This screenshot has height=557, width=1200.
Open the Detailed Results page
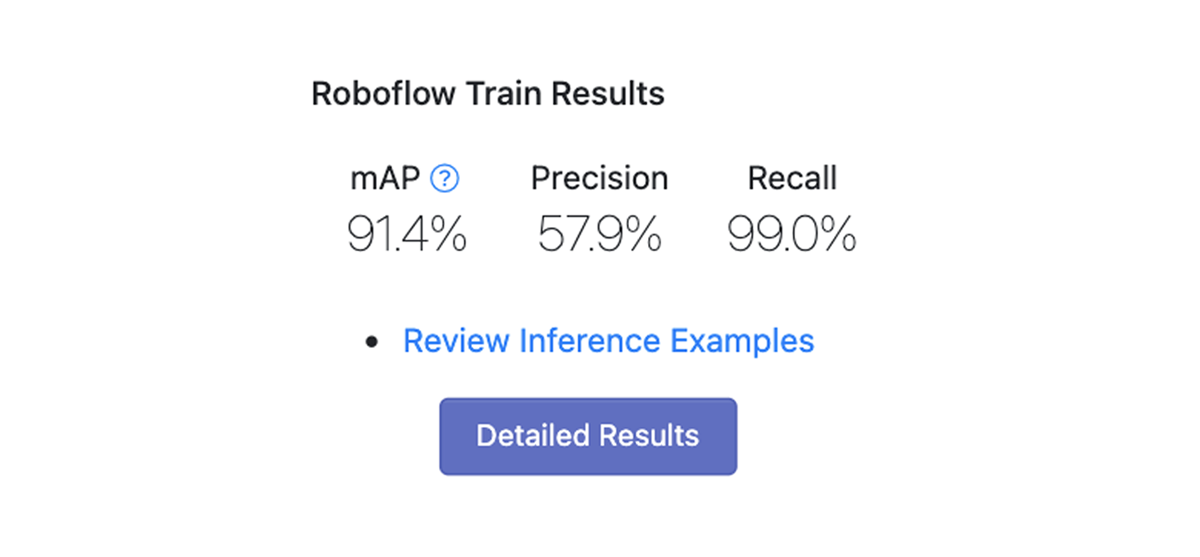tap(588, 437)
